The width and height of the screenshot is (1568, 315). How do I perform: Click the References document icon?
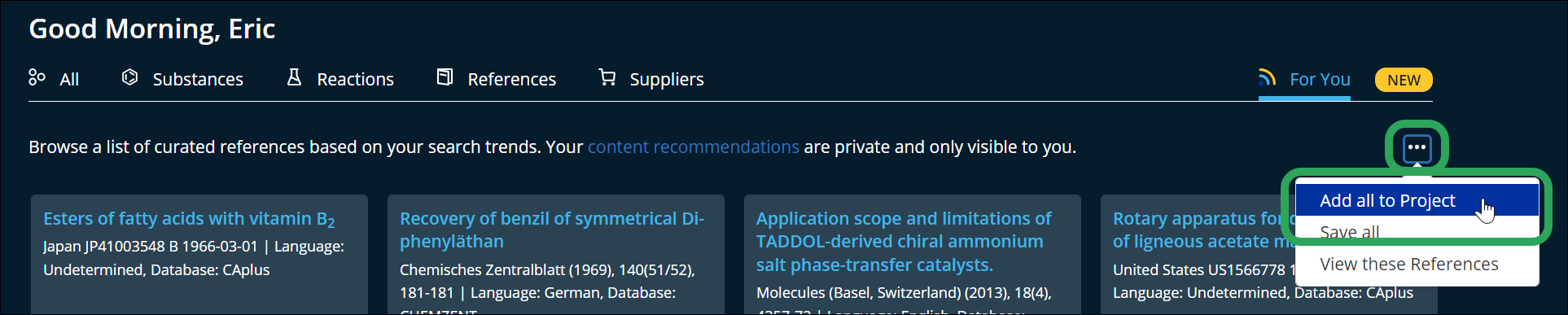tap(445, 77)
